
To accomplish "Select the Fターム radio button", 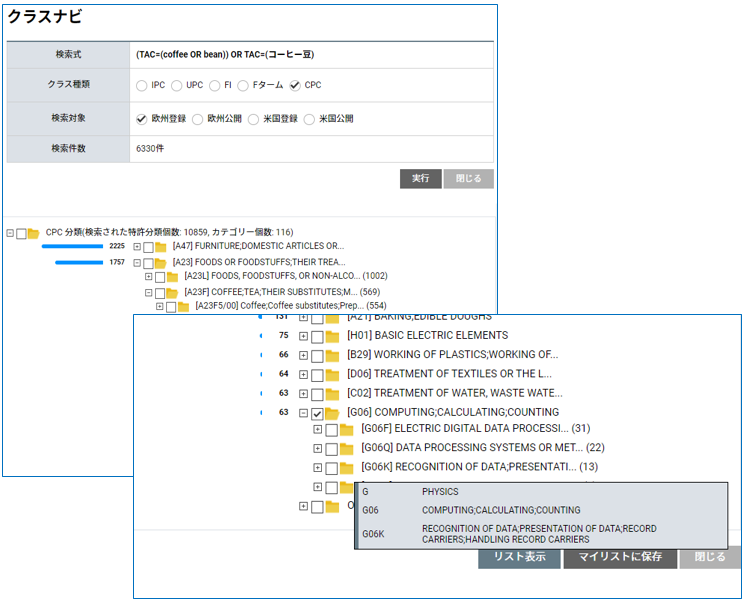I will point(243,86).
